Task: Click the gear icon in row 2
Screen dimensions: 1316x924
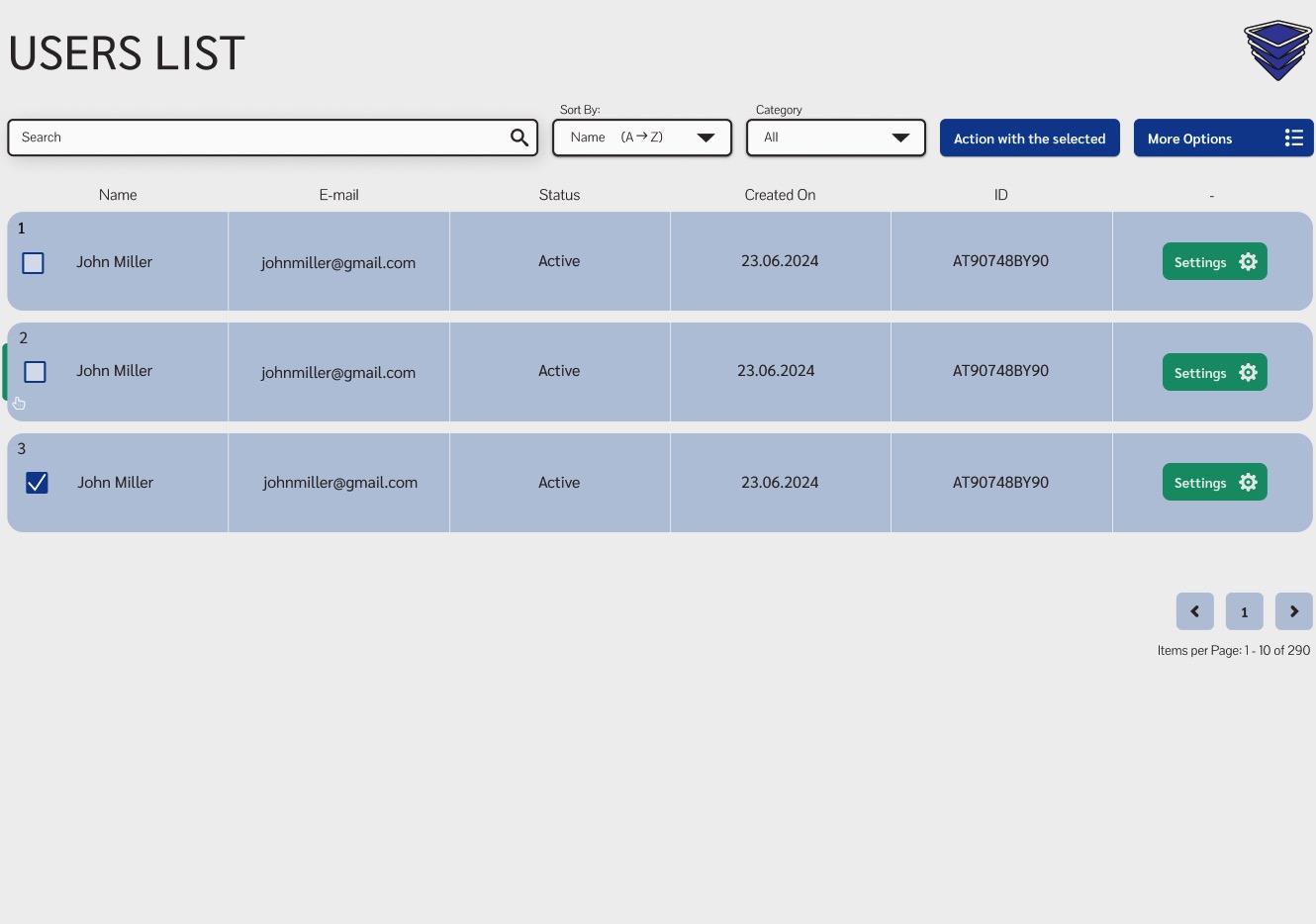Action: (x=1248, y=373)
